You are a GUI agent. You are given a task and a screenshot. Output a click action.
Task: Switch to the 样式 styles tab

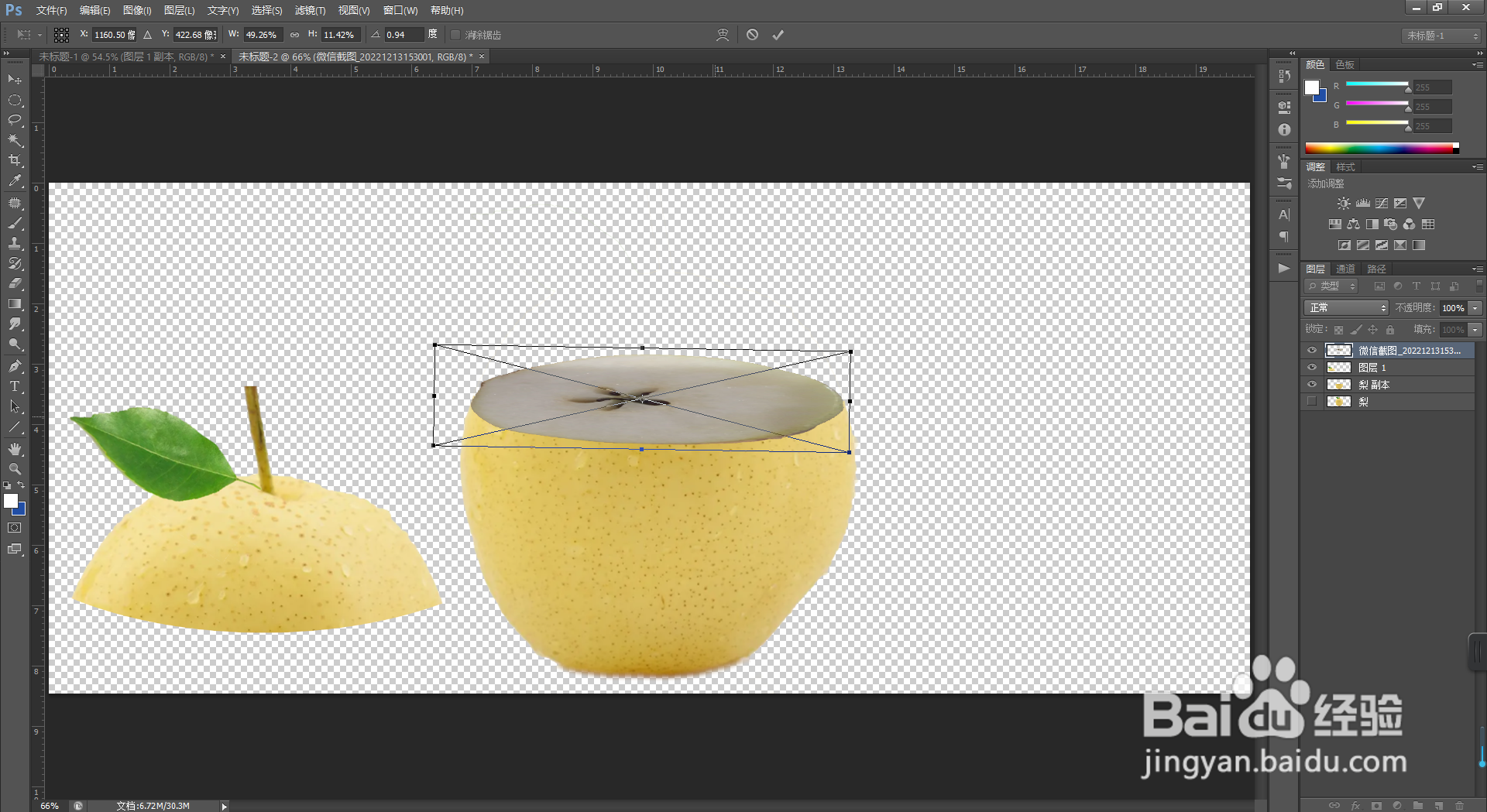[1346, 167]
